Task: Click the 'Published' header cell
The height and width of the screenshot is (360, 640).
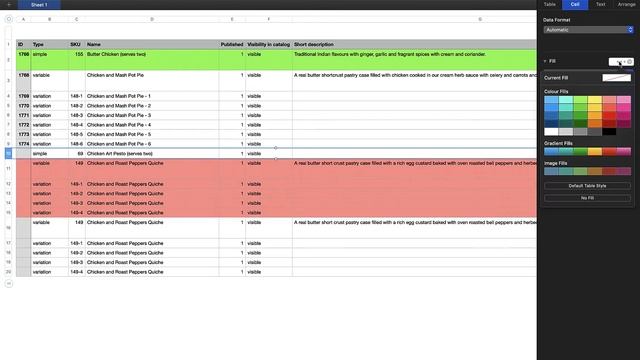Action: pyautogui.click(x=232, y=44)
